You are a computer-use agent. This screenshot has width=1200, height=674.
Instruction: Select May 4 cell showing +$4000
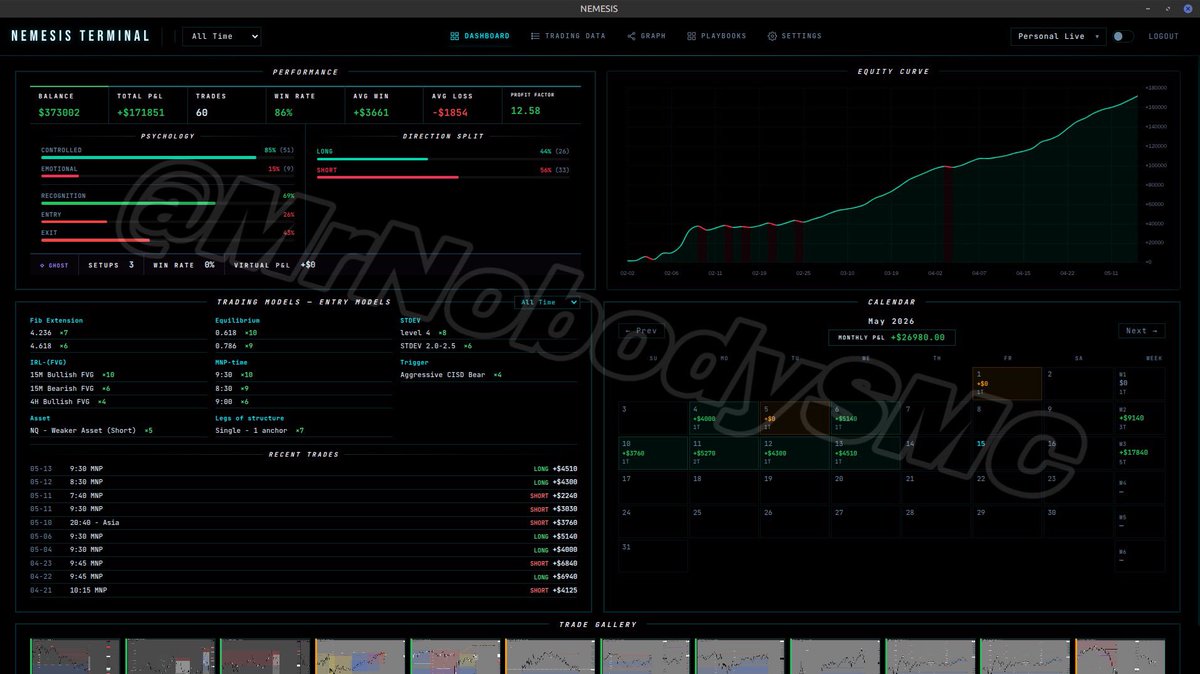(723, 418)
